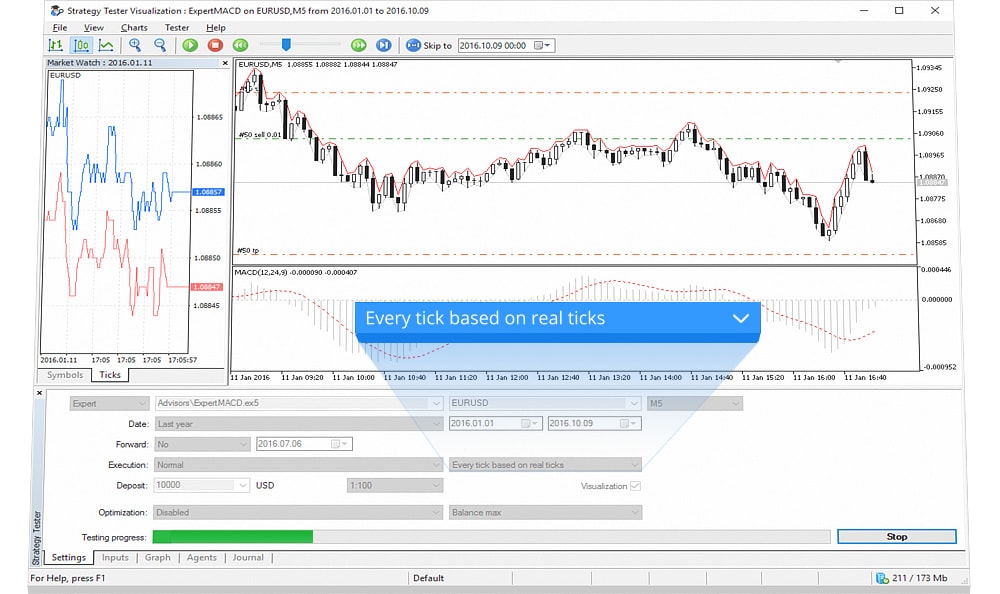1000x594 pixels.
Task: Switch chart to bar chart mode
Action: click(x=55, y=45)
